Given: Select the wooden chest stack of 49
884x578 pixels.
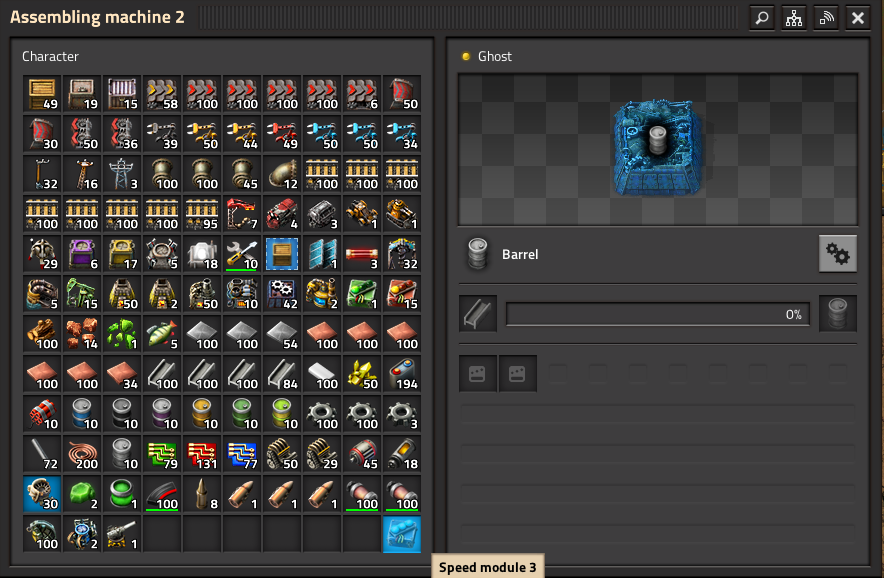Looking at the screenshot, I should click(x=42, y=94).
